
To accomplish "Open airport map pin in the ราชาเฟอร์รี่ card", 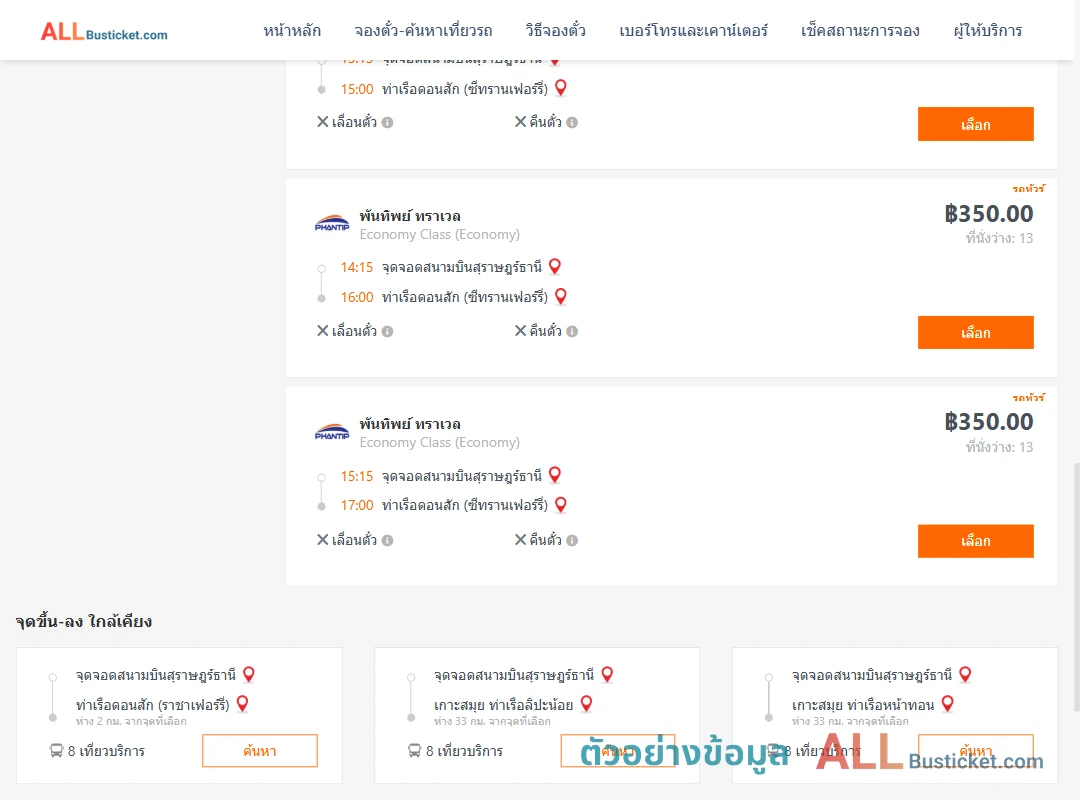I will pyautogui.click(x=249, y=674).
